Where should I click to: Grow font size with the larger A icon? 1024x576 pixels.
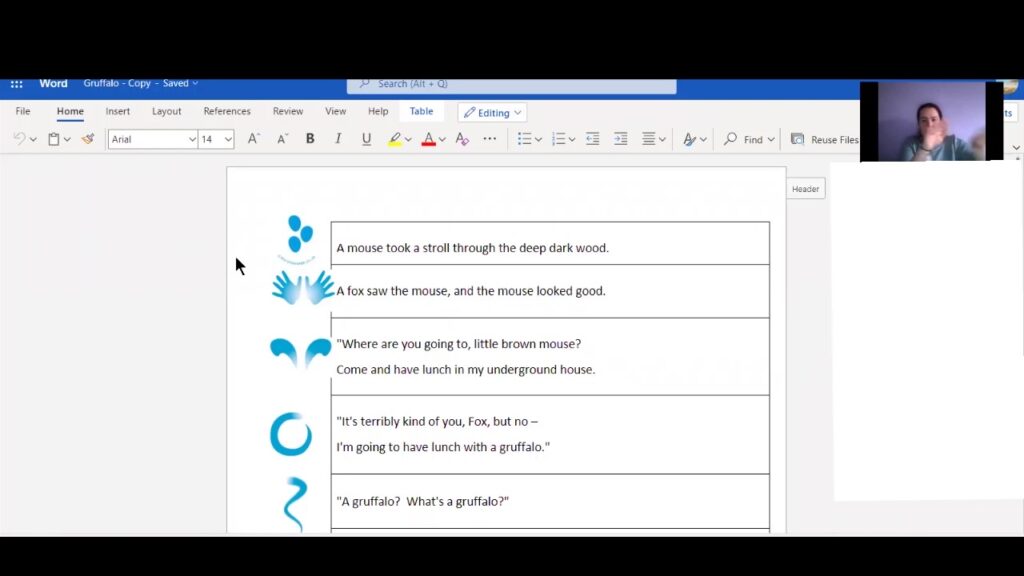(x=253, y=138)
